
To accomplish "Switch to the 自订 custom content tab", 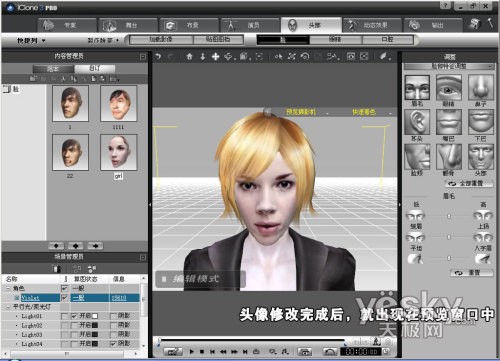I will (95, 69).
